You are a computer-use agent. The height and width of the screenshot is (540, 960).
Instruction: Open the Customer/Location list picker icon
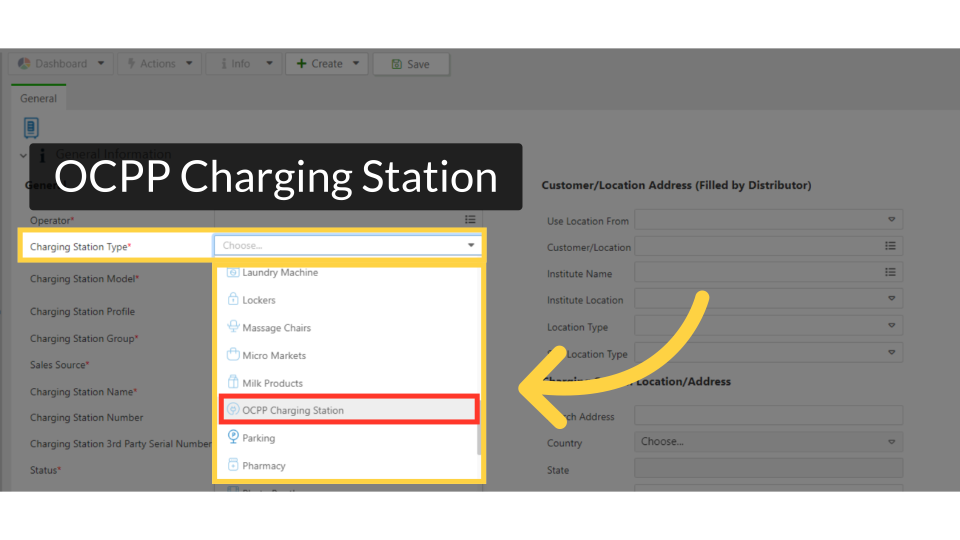pos(890,246)
